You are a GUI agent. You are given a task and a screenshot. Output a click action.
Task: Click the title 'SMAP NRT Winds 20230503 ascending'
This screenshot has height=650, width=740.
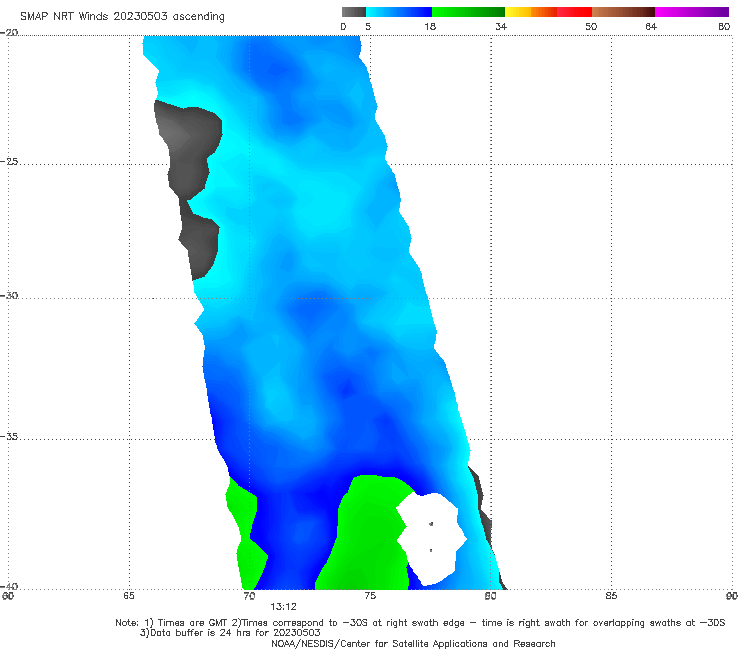(122, 16)
